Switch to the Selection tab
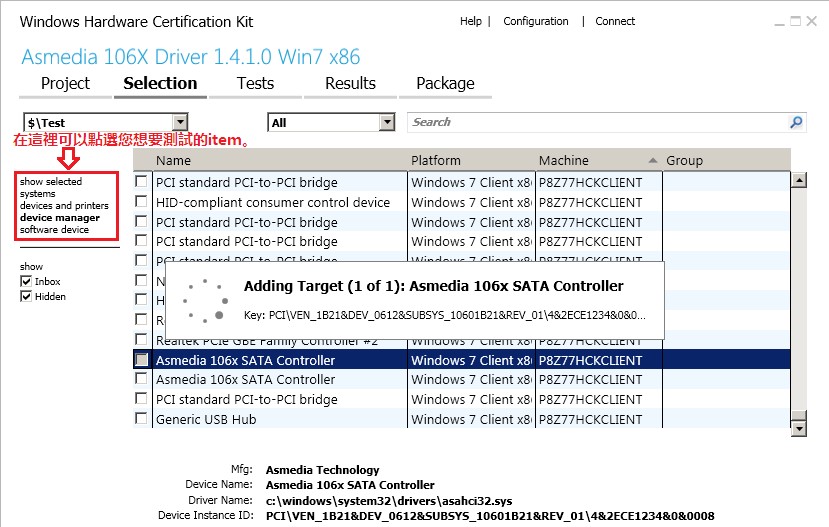Viewport: 829px width, 527px height. [160, 84]
